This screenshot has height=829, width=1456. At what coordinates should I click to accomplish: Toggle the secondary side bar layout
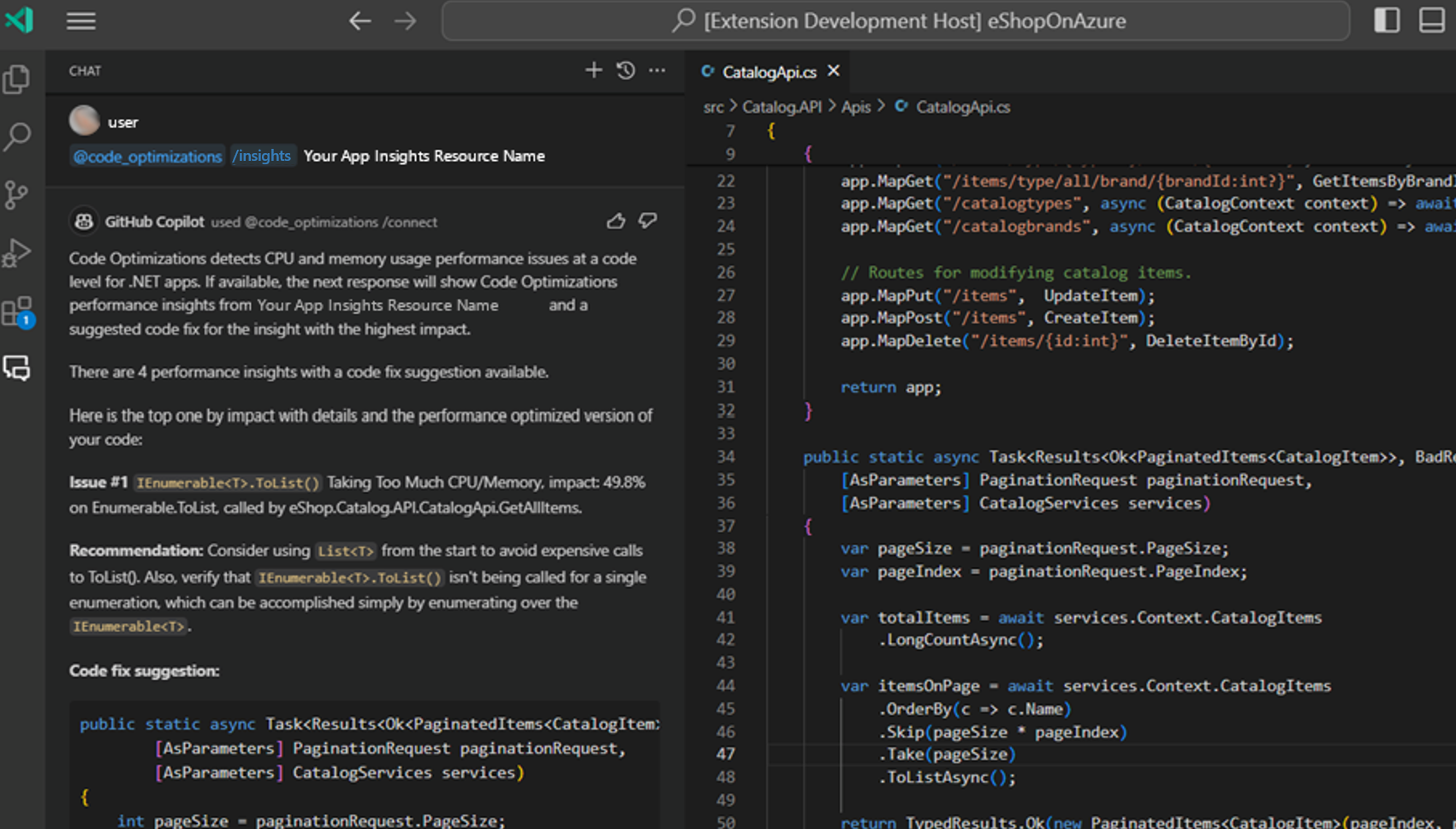tap(1386, 20)
